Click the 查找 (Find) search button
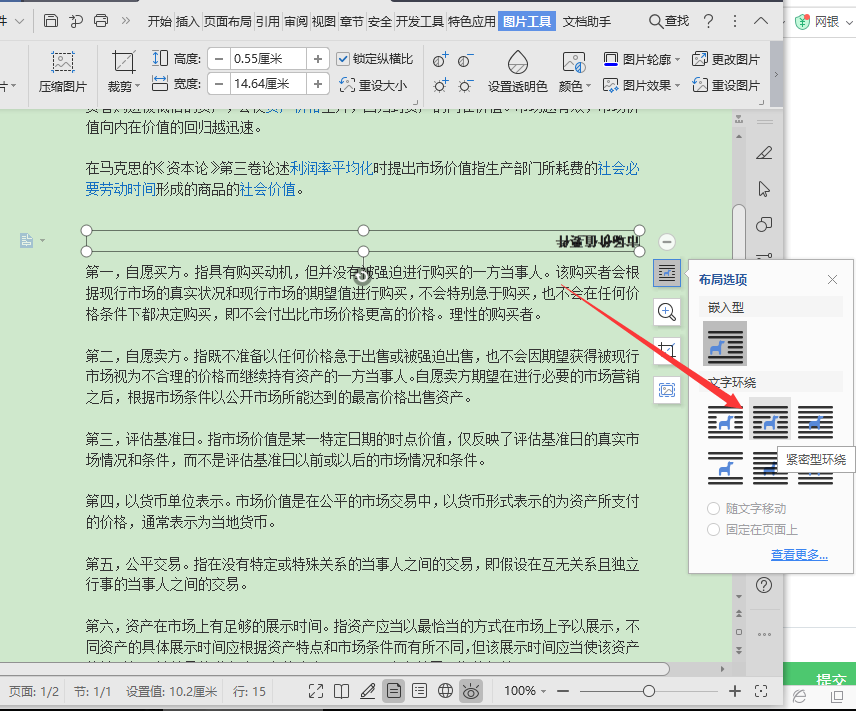856x711 pixels. [669, 21]
